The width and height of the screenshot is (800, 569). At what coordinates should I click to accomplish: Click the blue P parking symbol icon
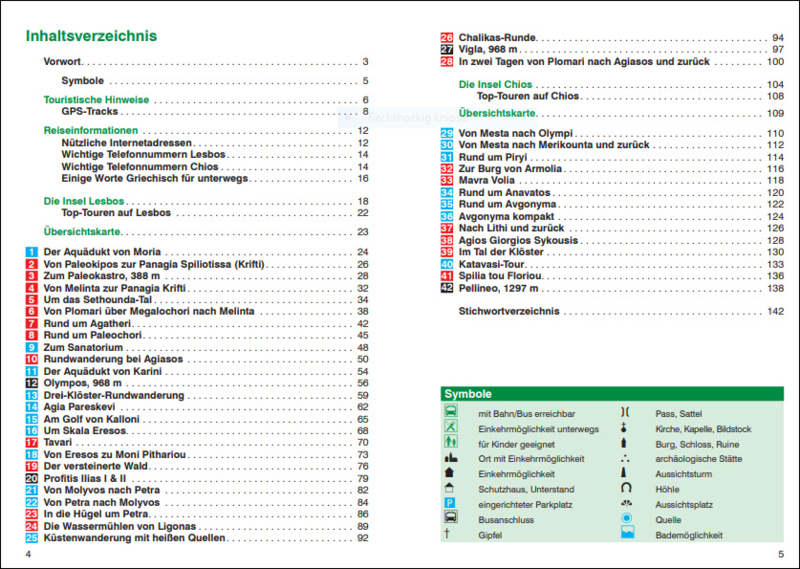(x=449, y=504)
